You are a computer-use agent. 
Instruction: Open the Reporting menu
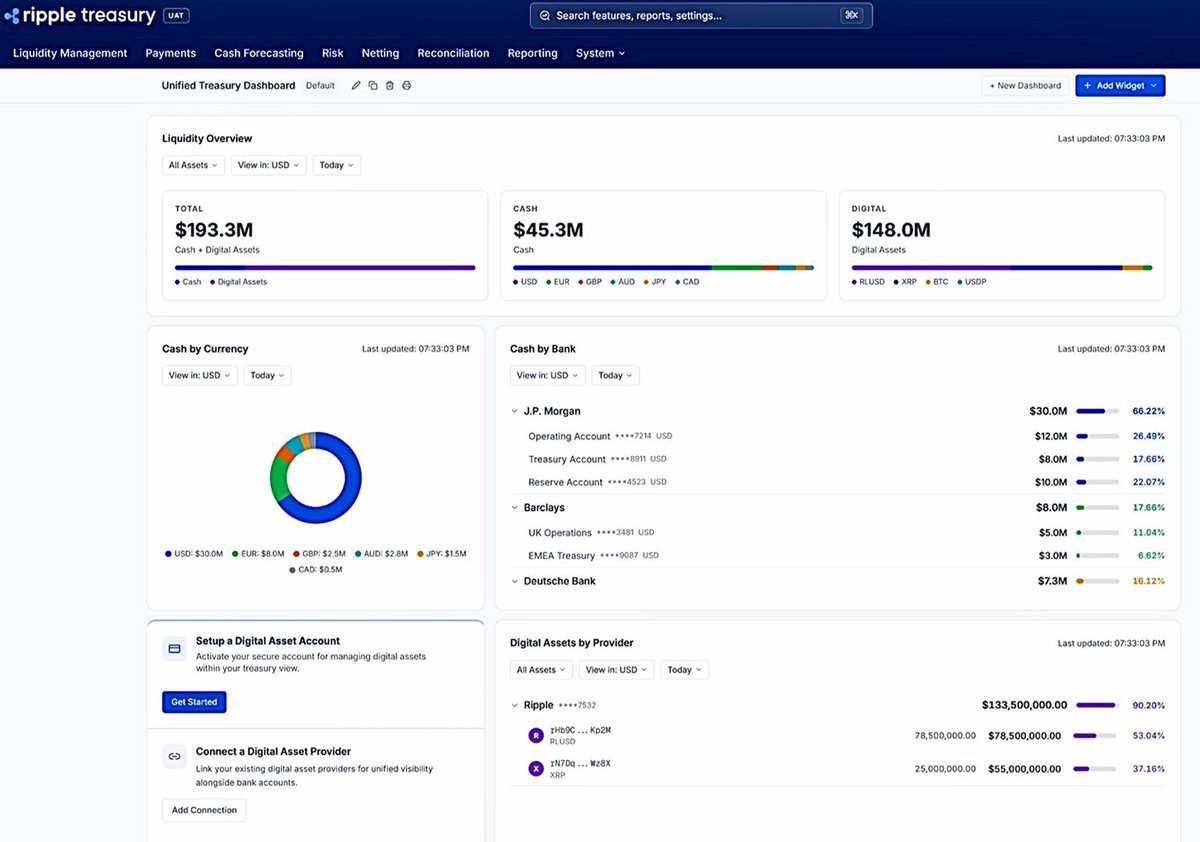(532, 53)
